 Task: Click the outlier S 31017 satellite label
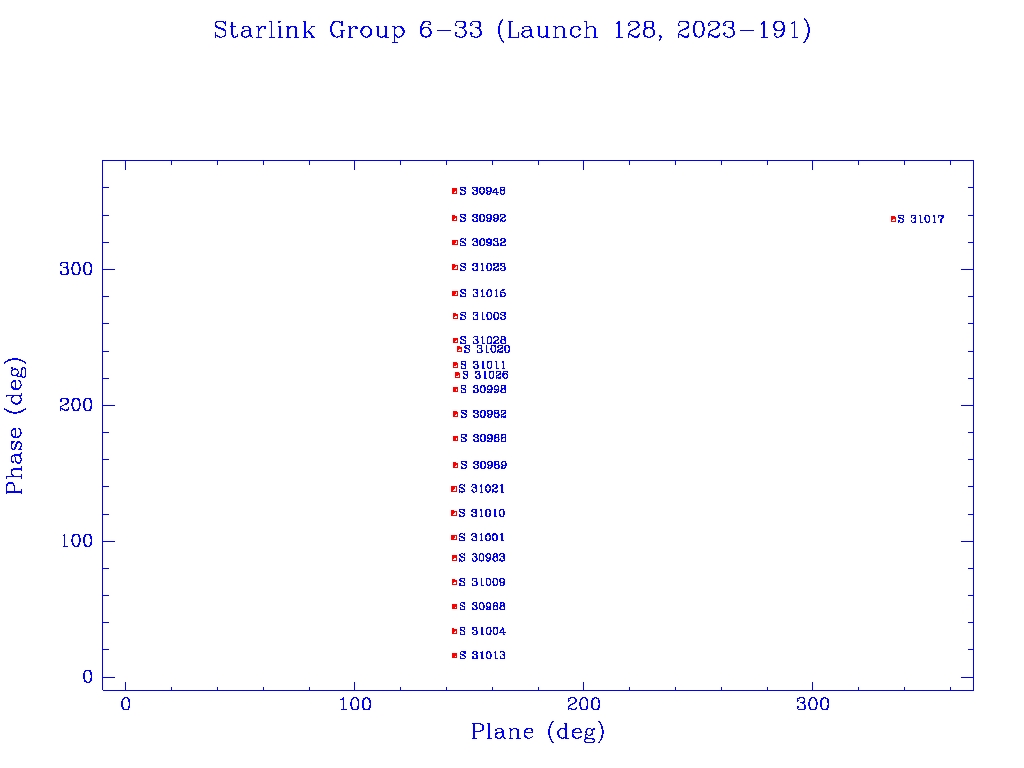tap(921, 219)
